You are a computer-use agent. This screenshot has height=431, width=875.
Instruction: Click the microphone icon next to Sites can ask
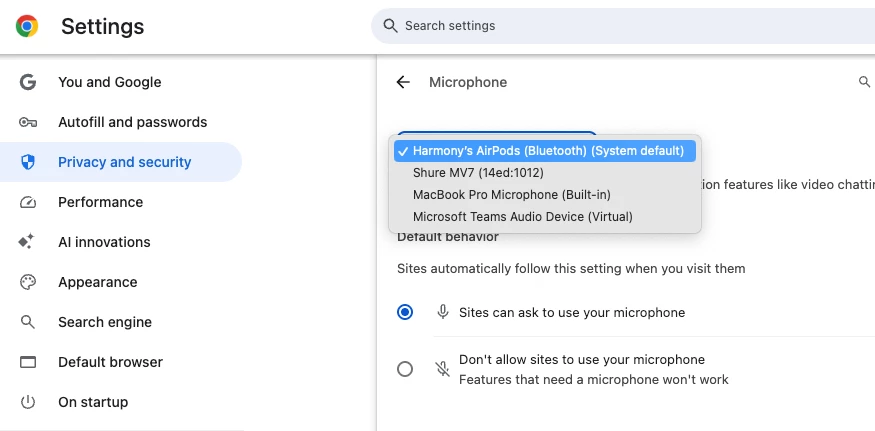pos(443,312)
